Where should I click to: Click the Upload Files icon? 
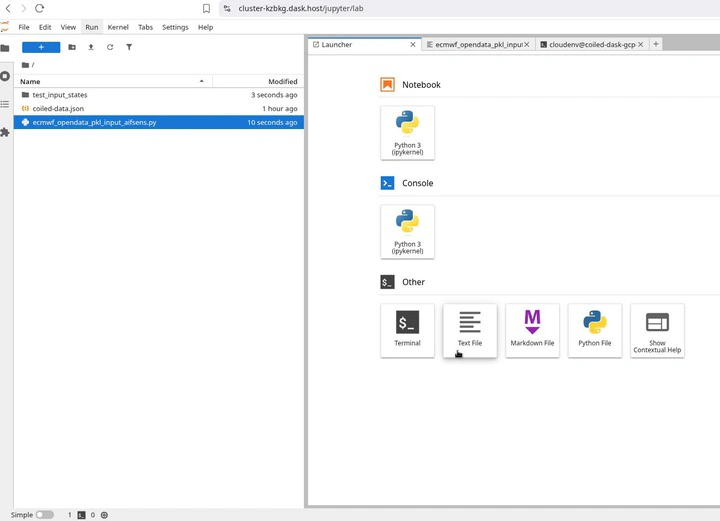coord(91,47)
